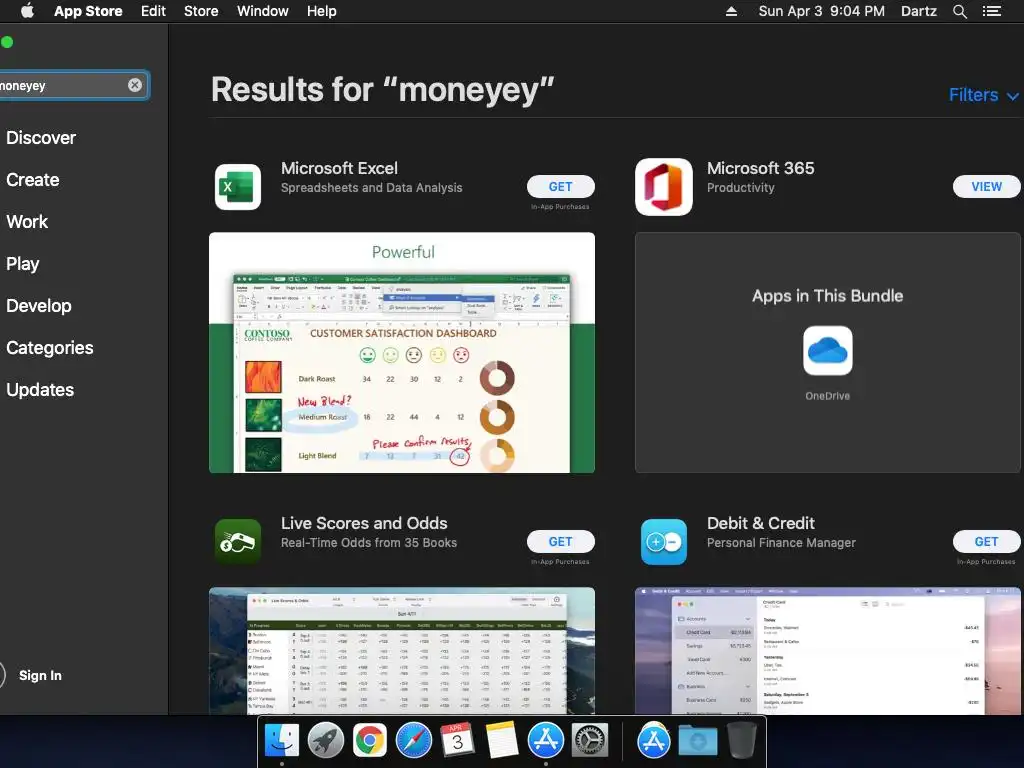Open the OneDrive icon in the bundle
Viewport: 1024px width, 768px height.
tap(827, 351)
